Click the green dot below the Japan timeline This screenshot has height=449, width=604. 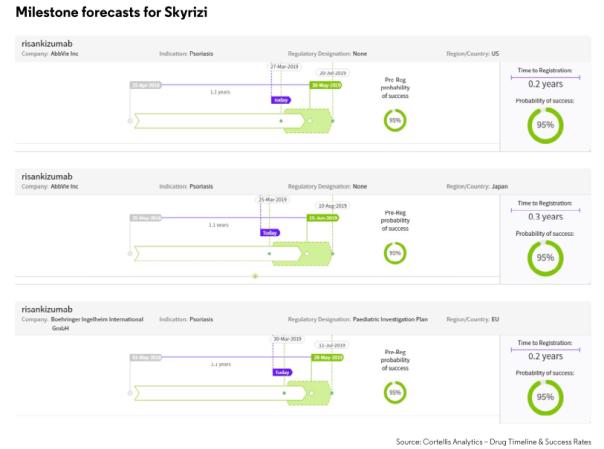click(x=255, y=276)
